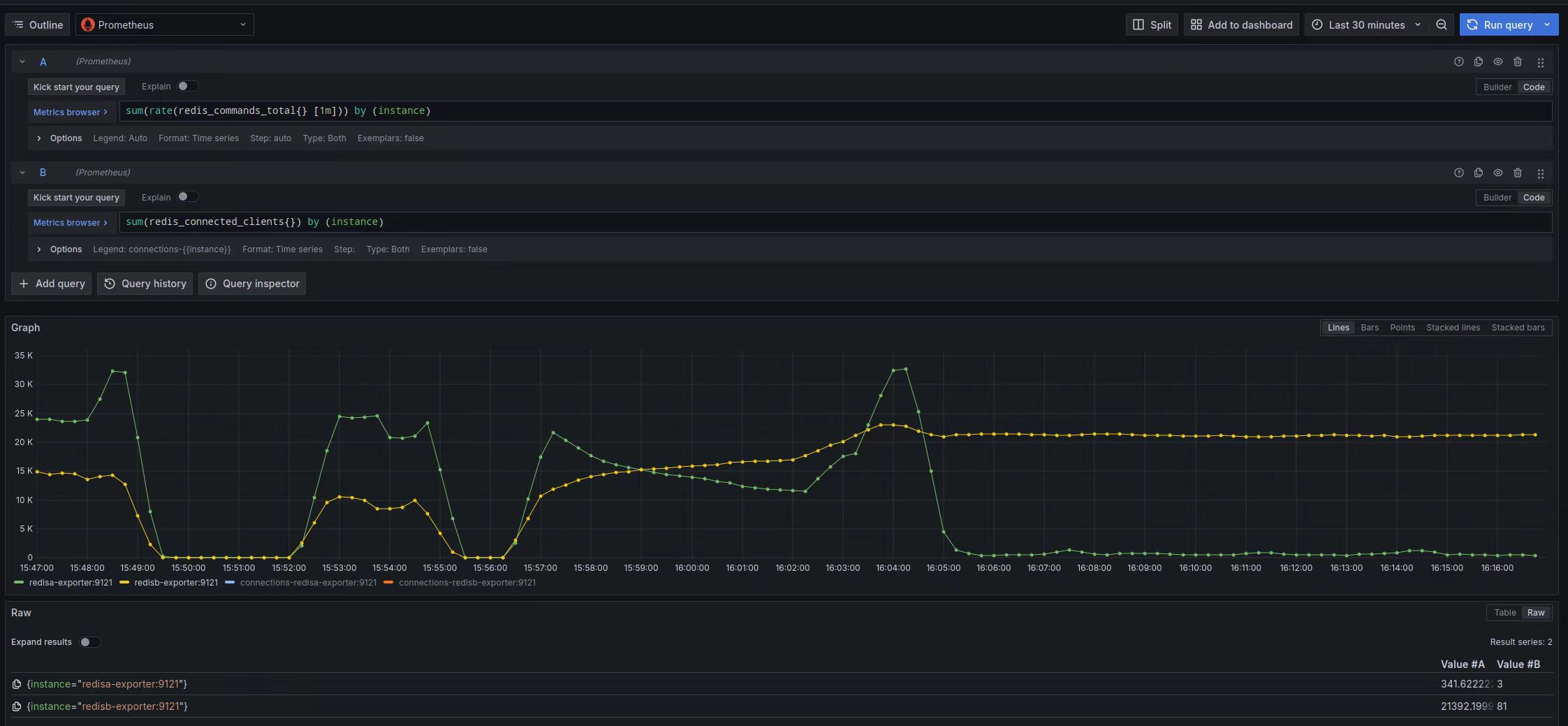Open help for query A
Screen dimensions: 1568x726
coord(1458,61)
